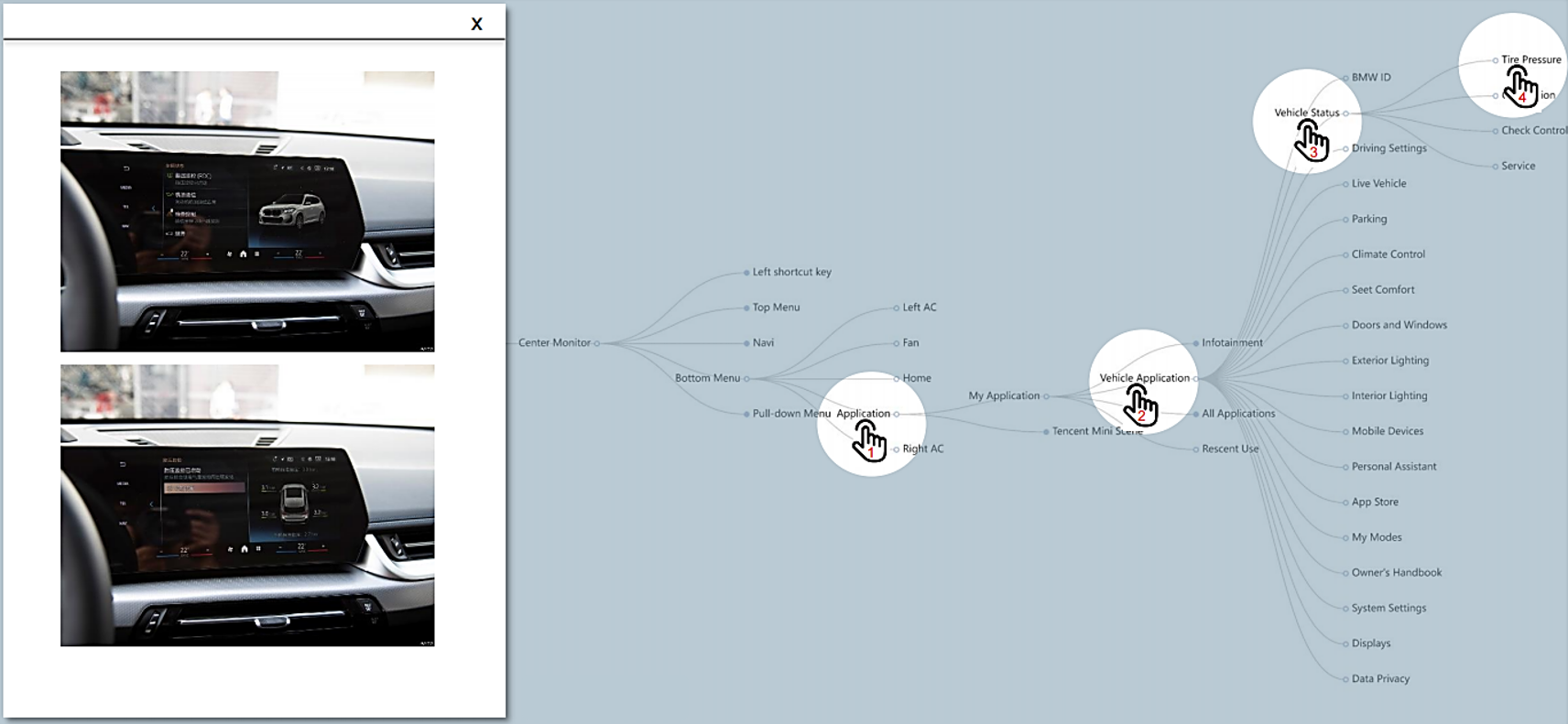Select the Infotainment node
The image size is (1568, 724).
[x=1232, y=342]
